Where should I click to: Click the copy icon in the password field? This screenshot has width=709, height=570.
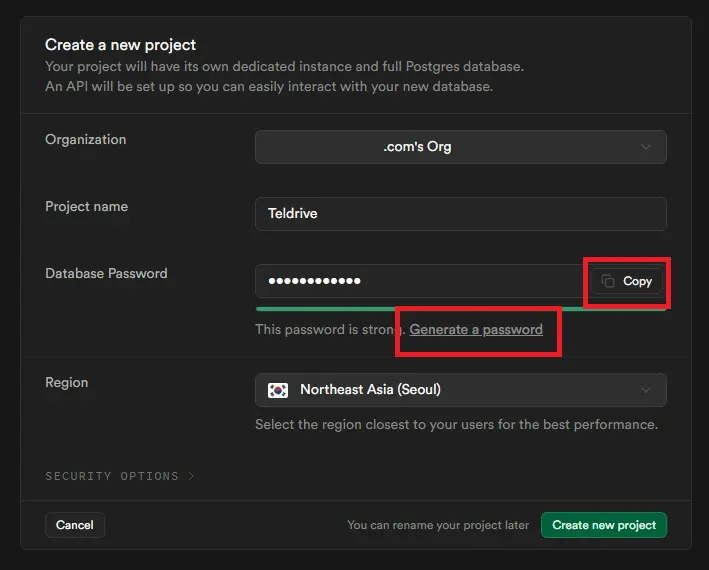[x=608, y=282]
